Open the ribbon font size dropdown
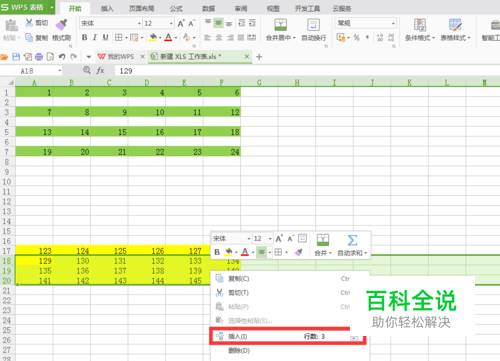Screen dimensions: 500x361 pyautogui.click(x=171, y=23)
